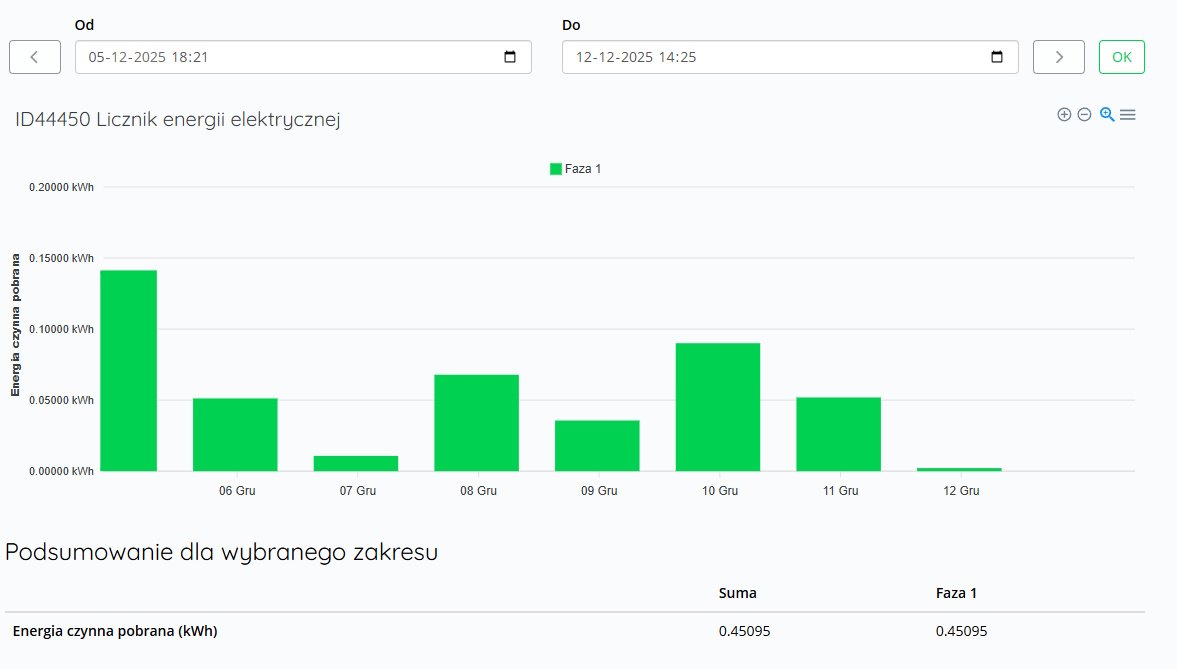Select the Do date input field
Screen dimensions: 1177x669
[x=750, y=57]
